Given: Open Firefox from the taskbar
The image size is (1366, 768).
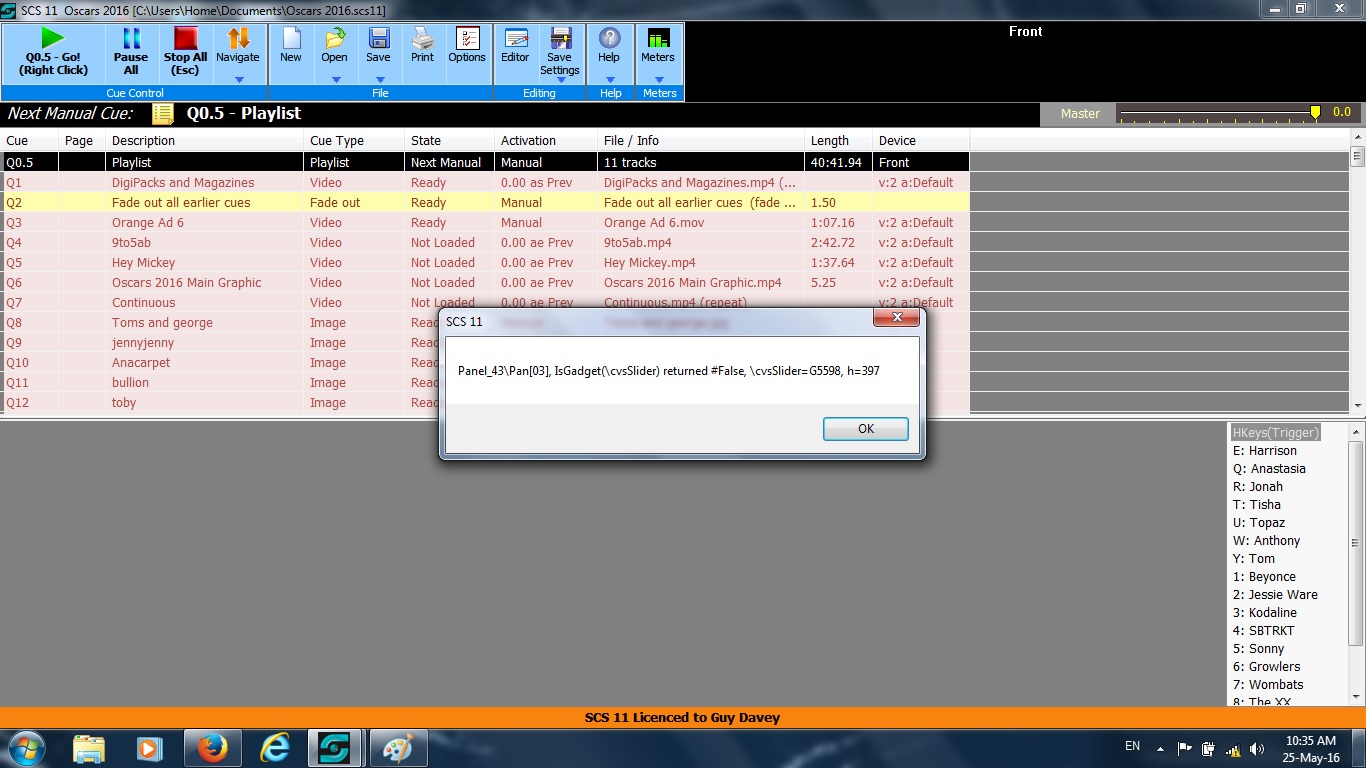Looking at the screenshot, I should click(212, 748).
